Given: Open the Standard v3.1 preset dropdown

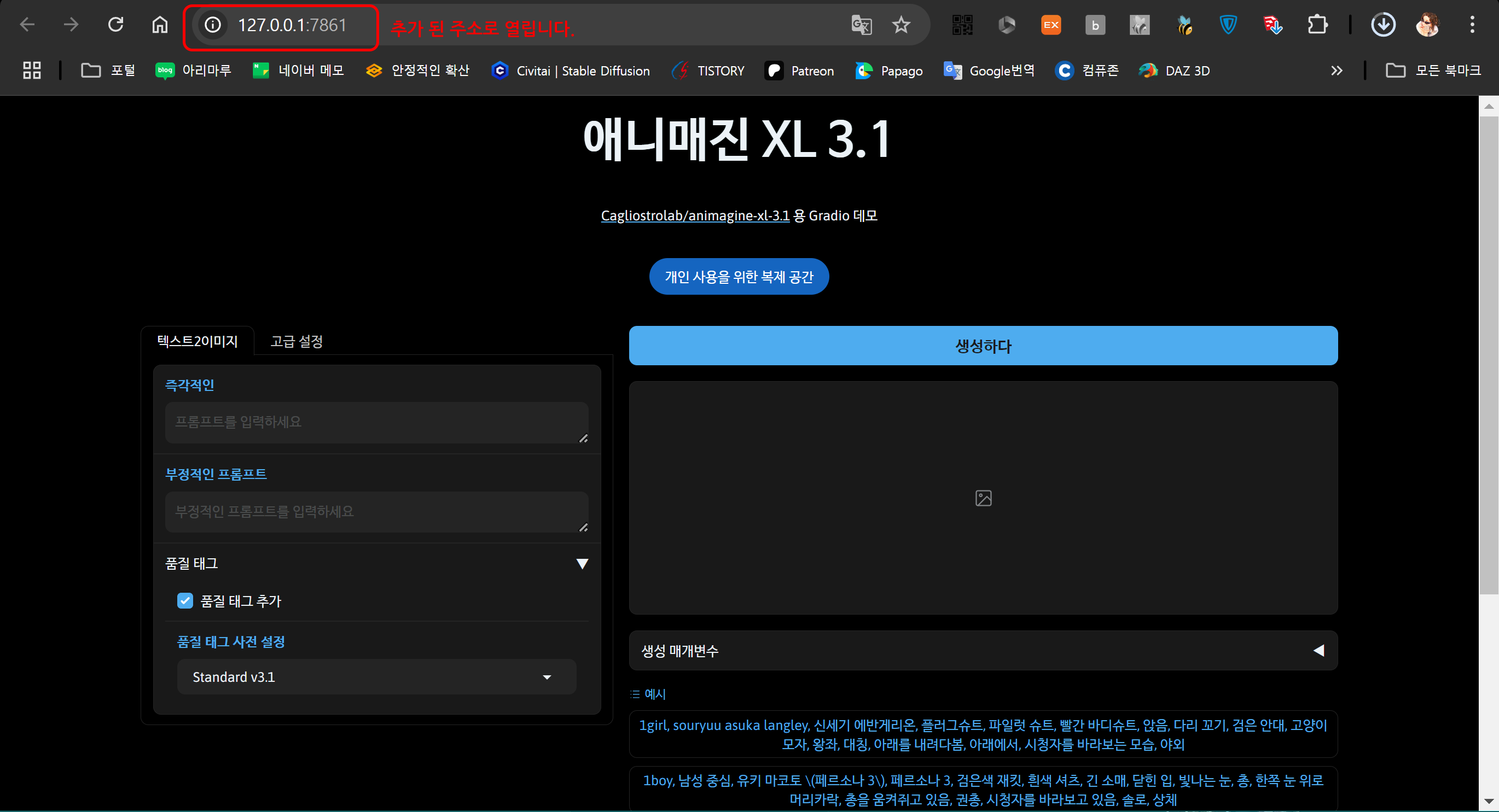Looking at the screenshot, I should point(376,676).
